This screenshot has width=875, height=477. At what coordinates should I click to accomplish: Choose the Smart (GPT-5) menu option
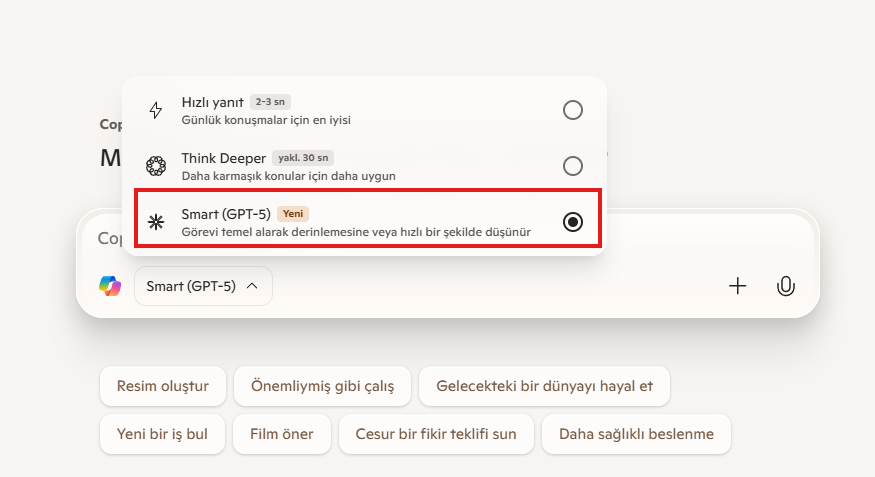coord(367,219)
